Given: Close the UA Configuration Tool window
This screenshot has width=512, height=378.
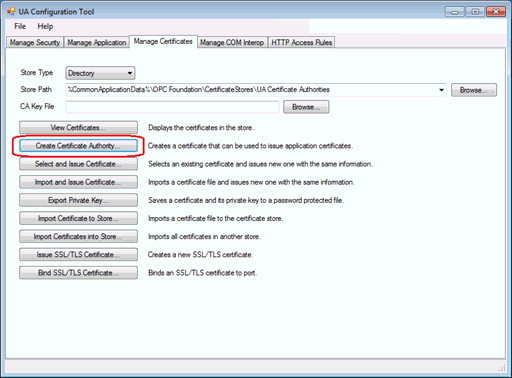Looking at the screenshot, I should (496, 12).
